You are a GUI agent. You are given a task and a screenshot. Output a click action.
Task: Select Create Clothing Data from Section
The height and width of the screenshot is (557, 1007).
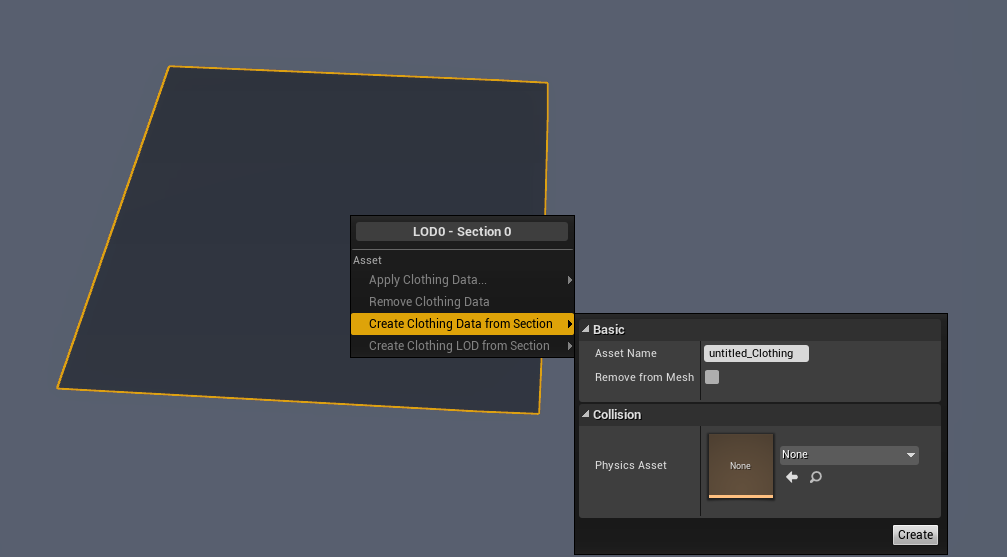coord(460,324)
